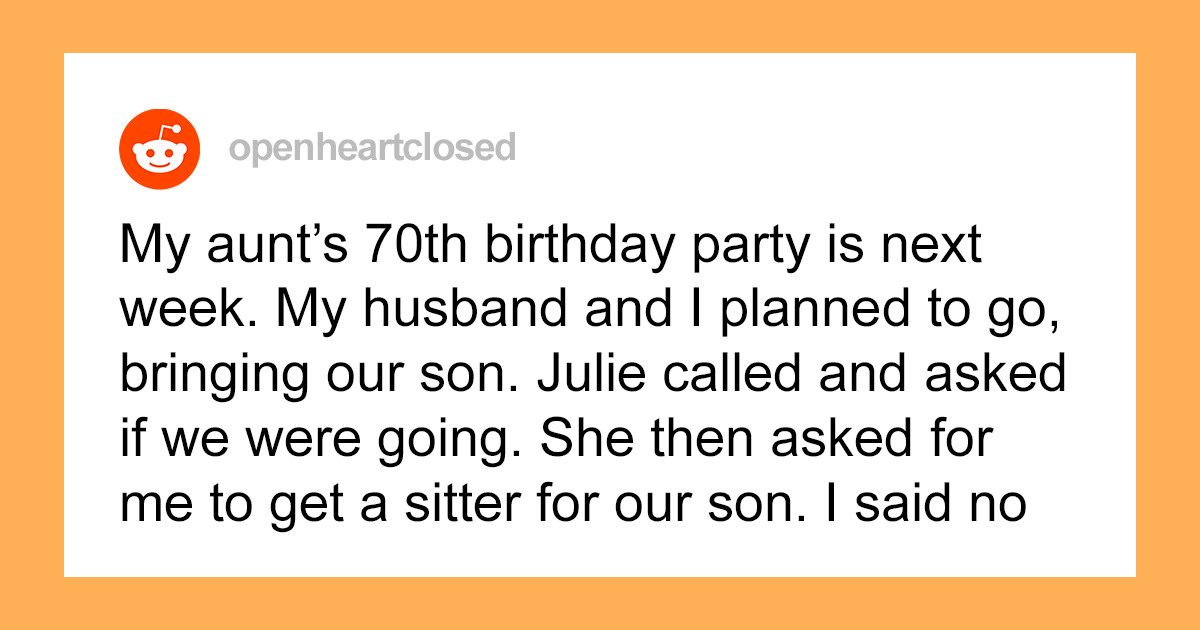Click the orange border below the card
1200x630 pixels.
click(600, 604)
